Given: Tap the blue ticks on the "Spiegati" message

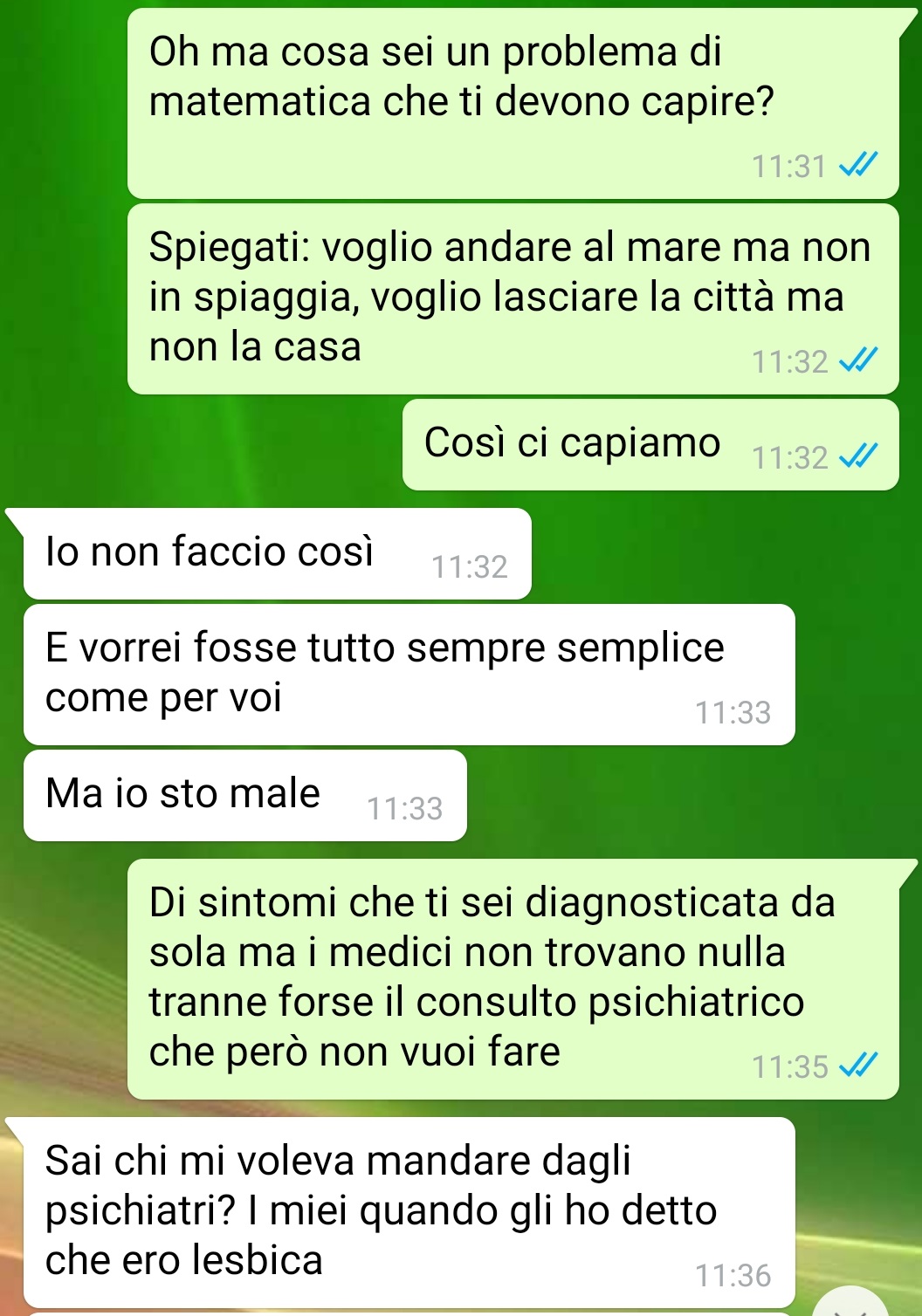Looking at the screenshot, I should 857,360.
